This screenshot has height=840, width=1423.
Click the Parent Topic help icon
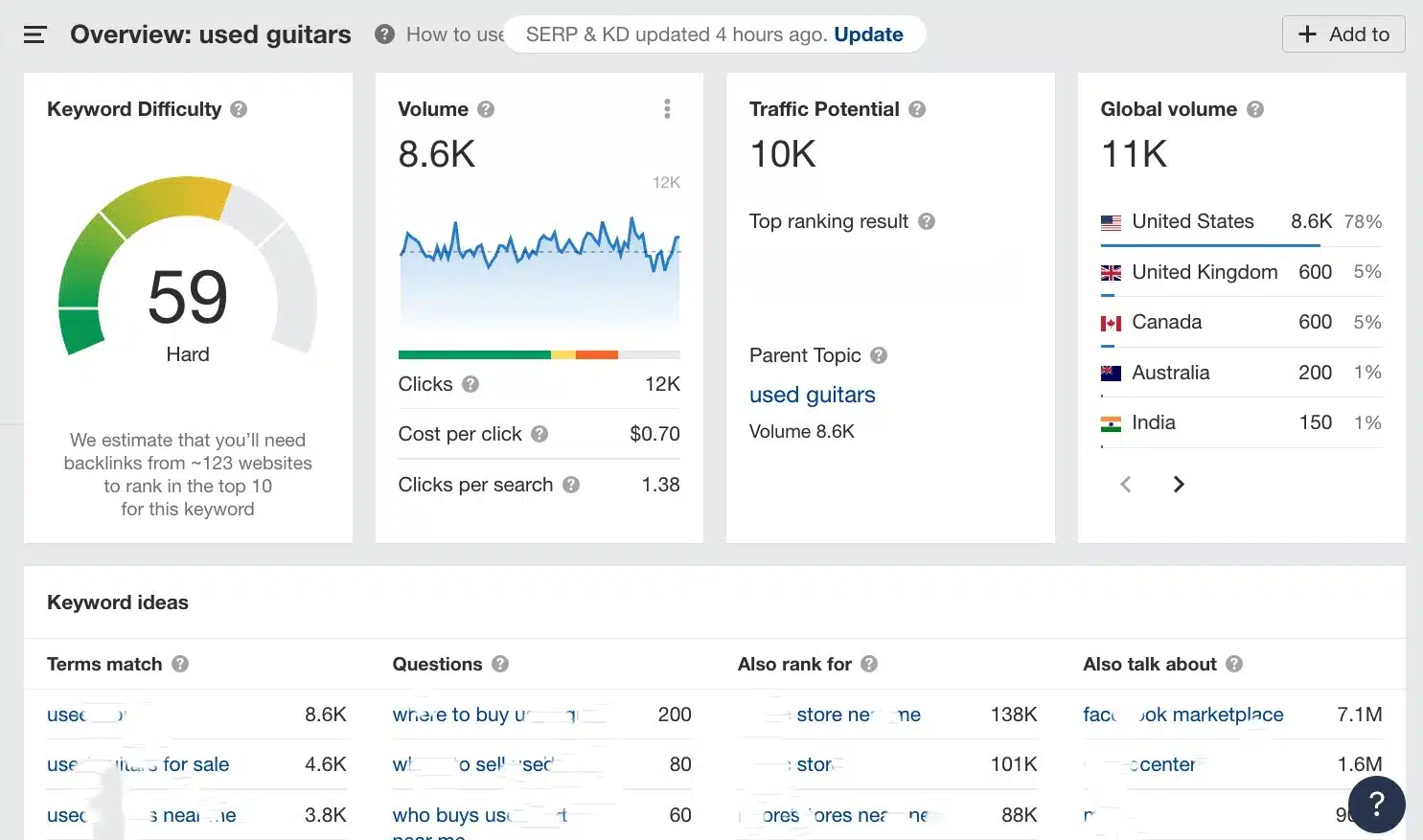878,355
